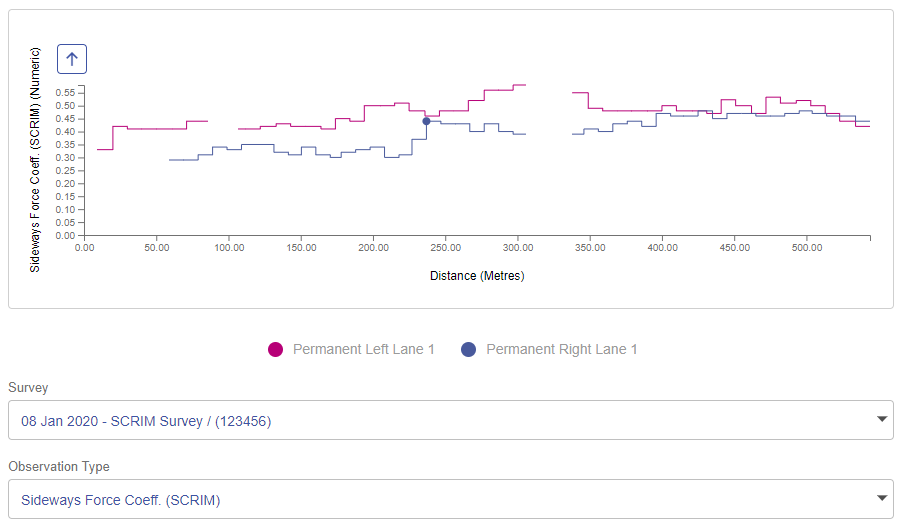Select the highlighted blue data point on chart
This screenshot has width=902, height=532.
coord(426,121)
